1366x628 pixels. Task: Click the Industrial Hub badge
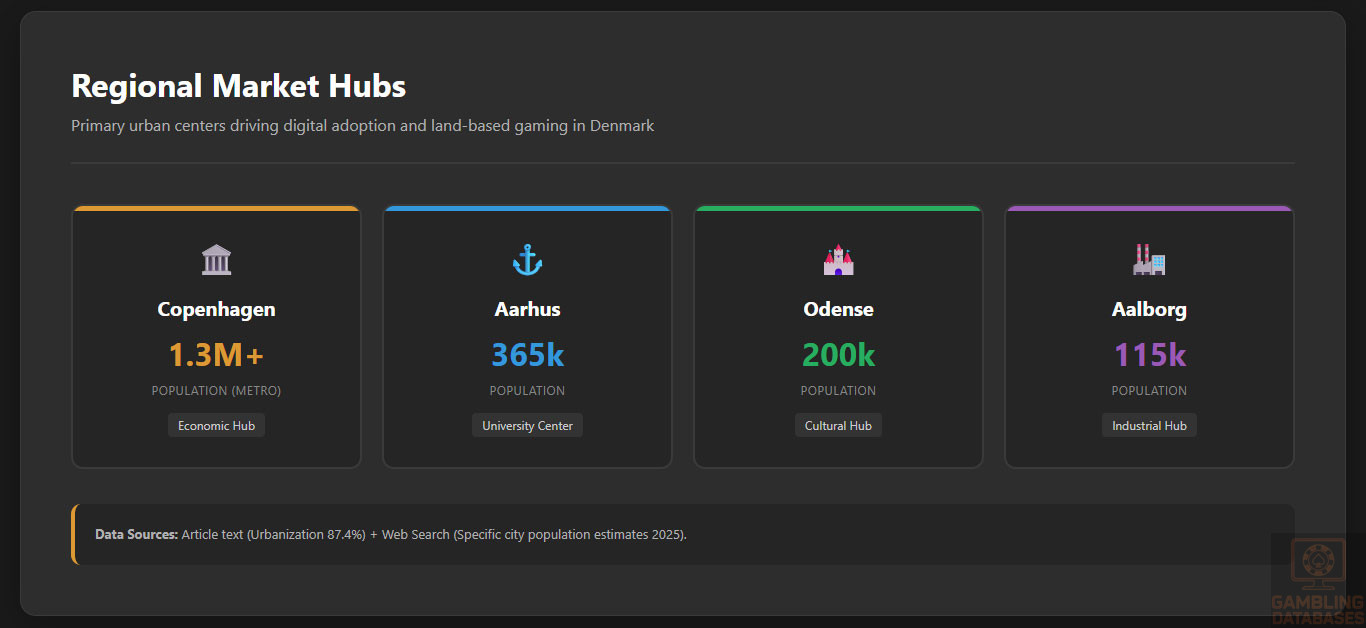[x=1149, y=426]
